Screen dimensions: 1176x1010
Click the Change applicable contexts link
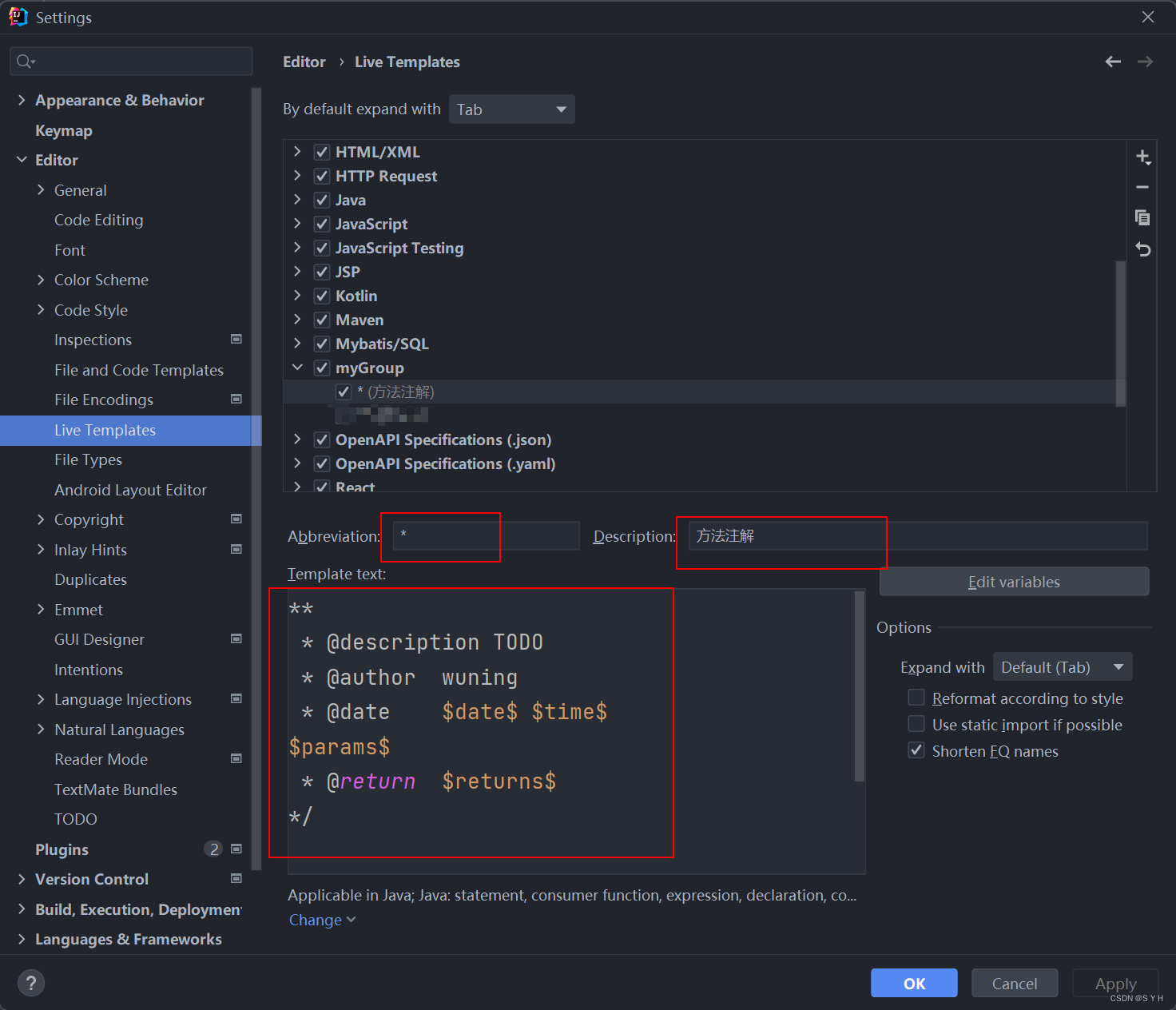[x=322, y=920]
